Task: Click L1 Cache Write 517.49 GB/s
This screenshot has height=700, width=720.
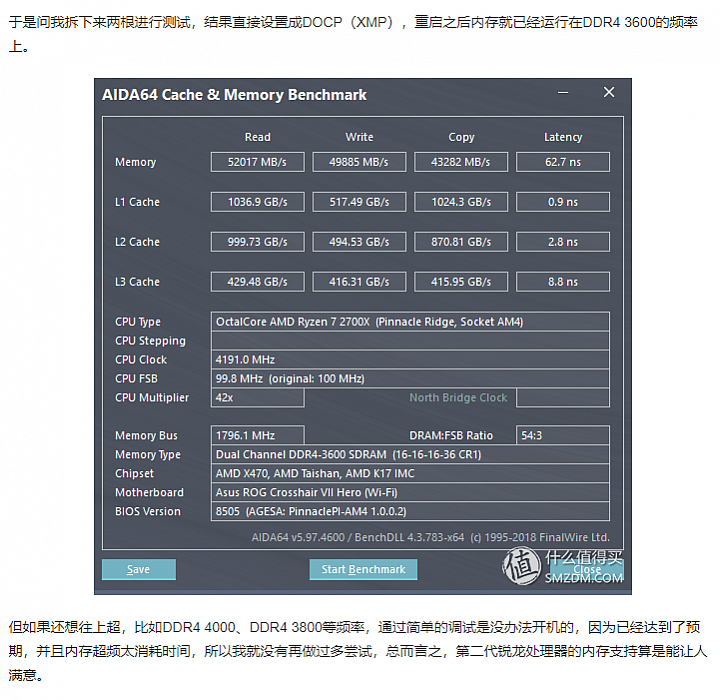Action: [x=359, y=202]
